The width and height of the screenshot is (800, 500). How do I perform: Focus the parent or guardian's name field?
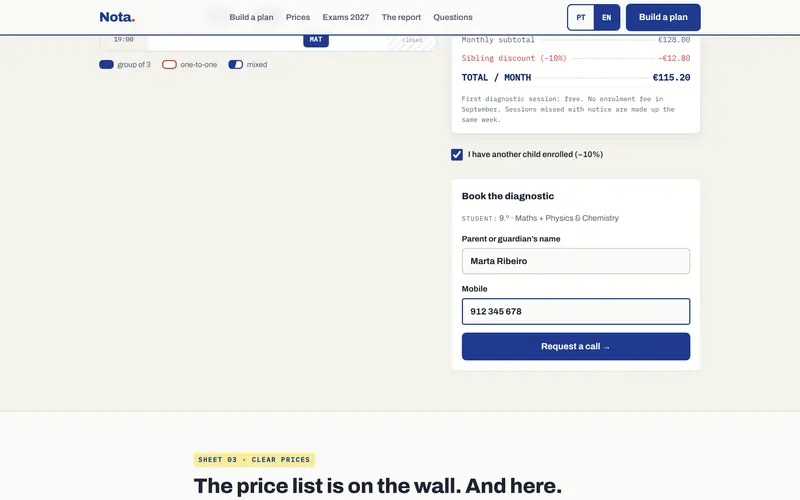pyautogui.click(x=576, y=261)
